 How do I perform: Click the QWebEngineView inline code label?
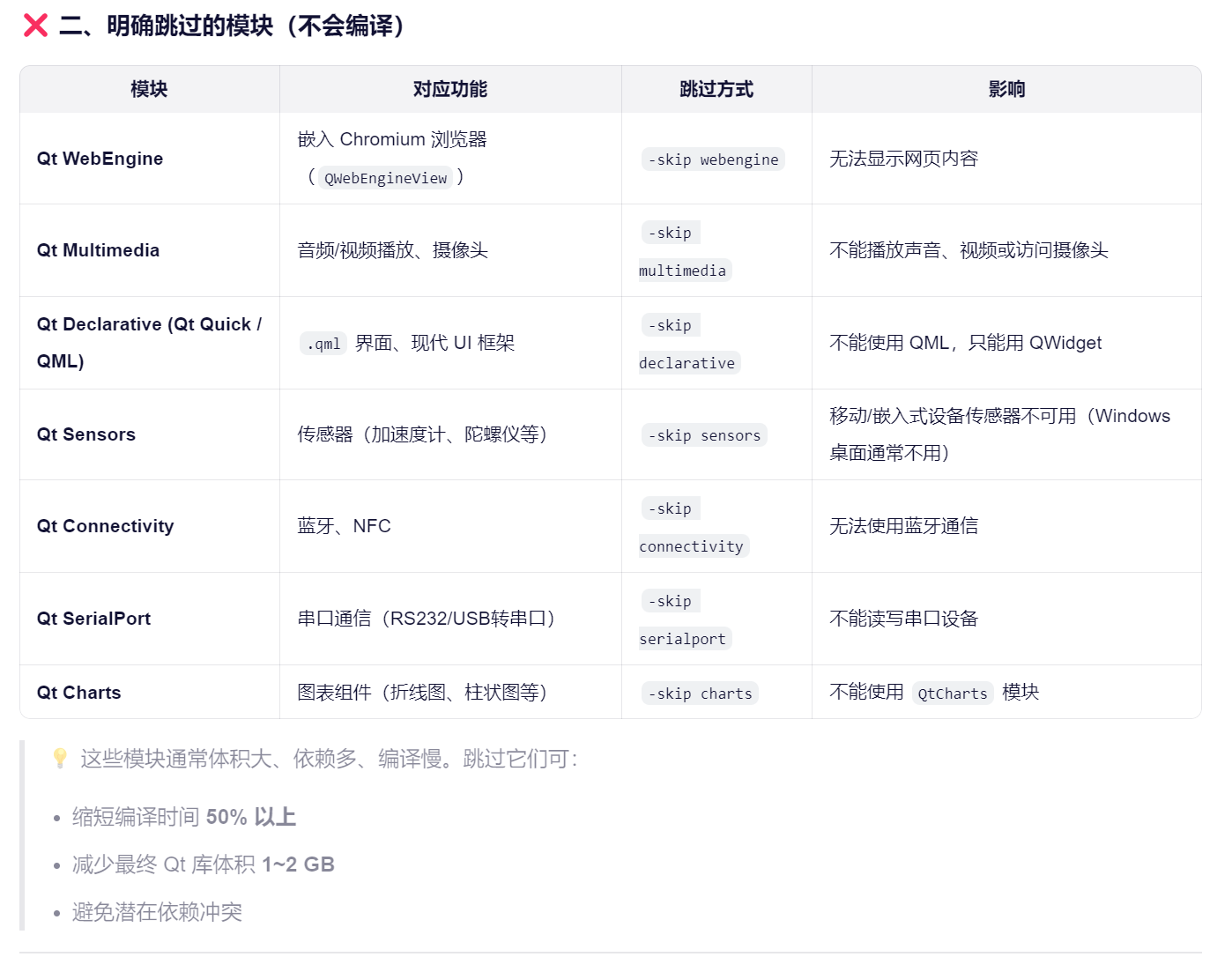click(x=384, y=177)
